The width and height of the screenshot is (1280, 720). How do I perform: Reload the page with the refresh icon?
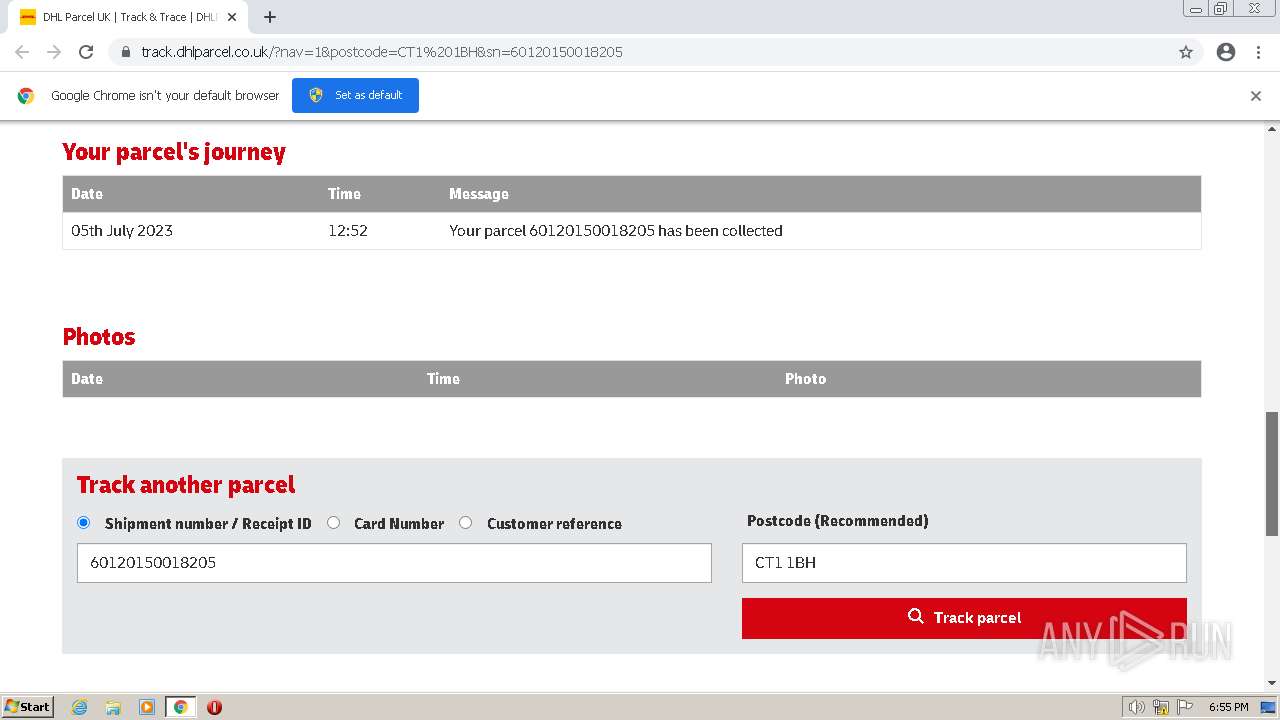tap(86, 52)
